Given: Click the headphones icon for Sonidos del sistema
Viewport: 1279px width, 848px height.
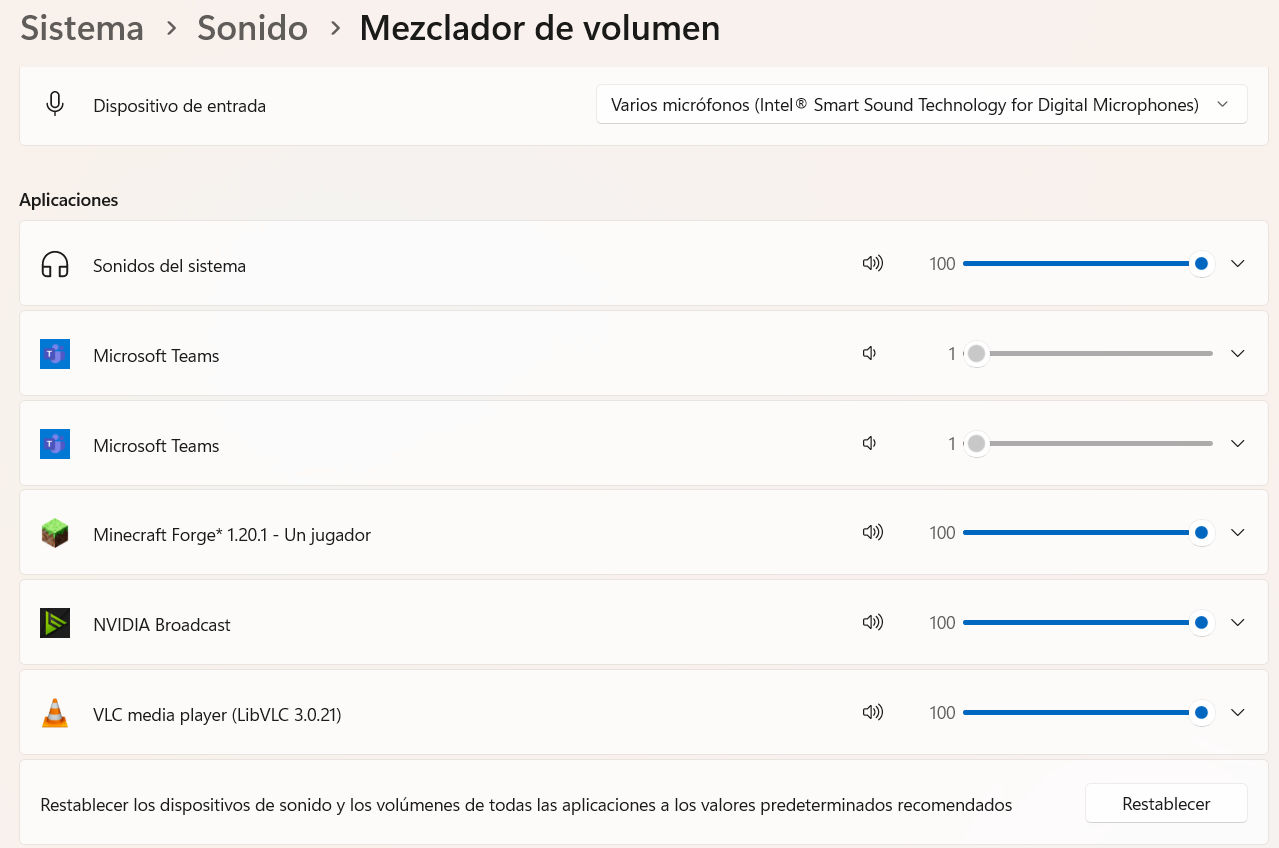Looking at the screenshot, I should click(55, 263).
